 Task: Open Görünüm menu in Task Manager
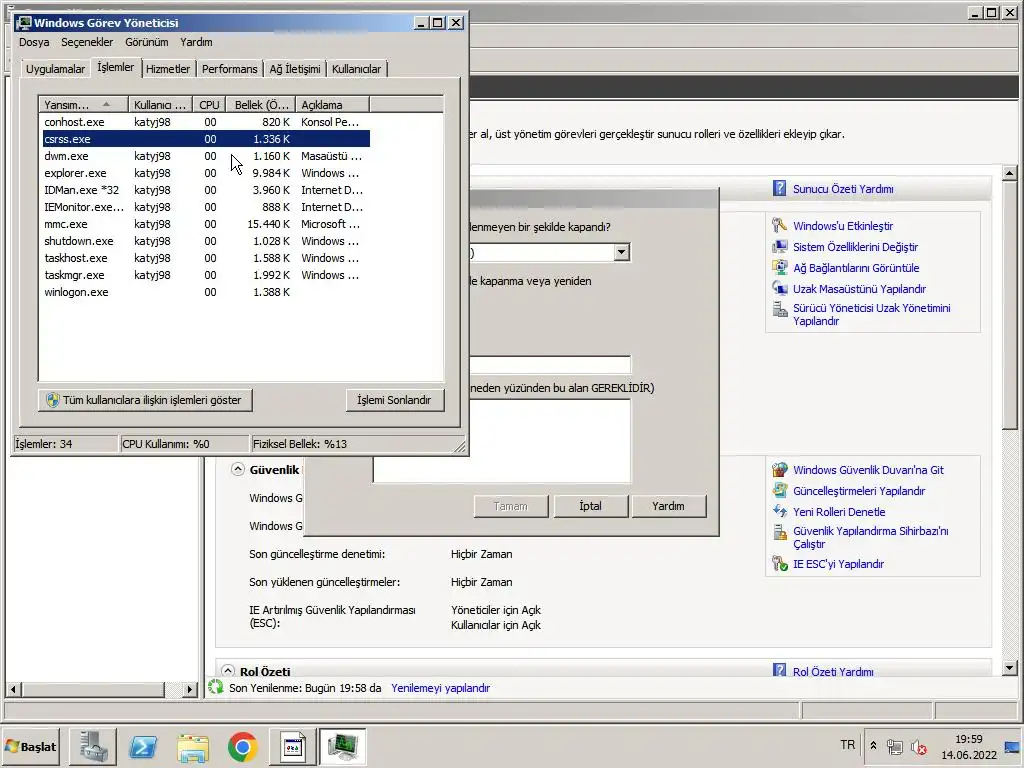[146, 42]
